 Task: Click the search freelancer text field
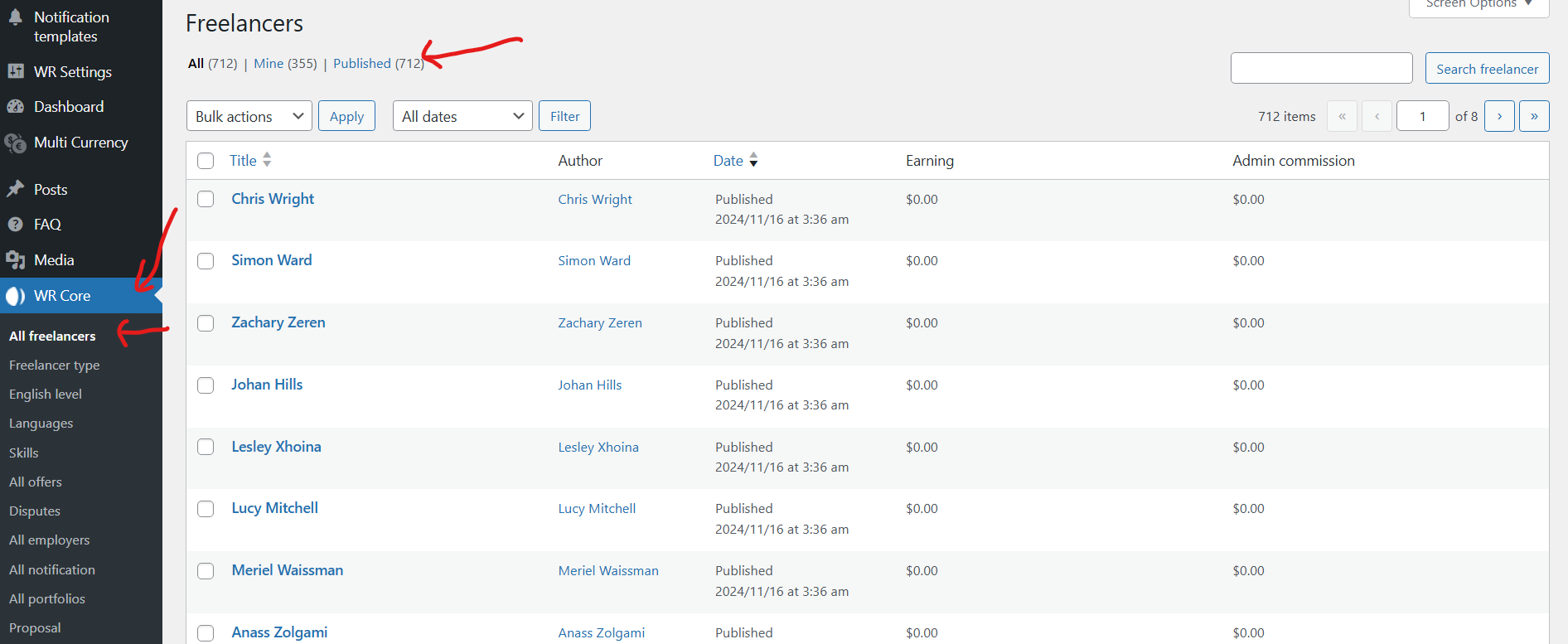pyautogui.click(x=1321, y=68)
